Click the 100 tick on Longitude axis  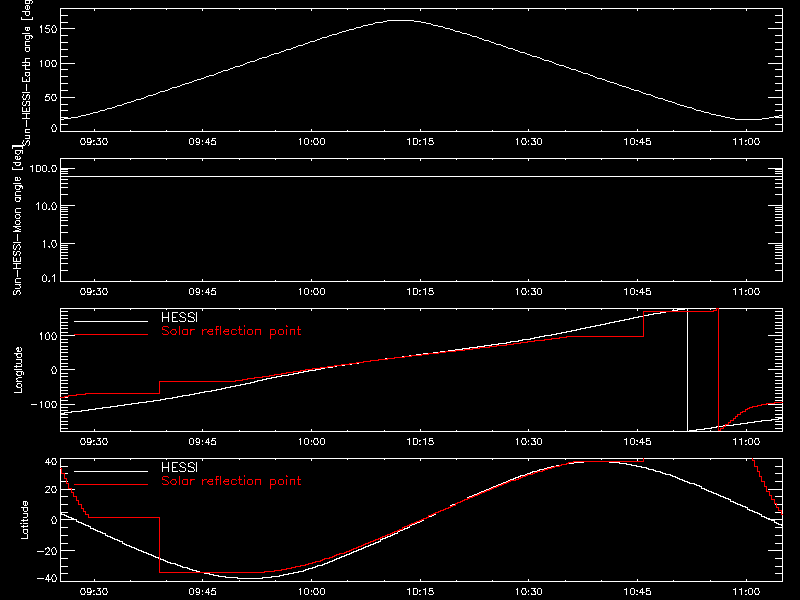pyautogui.click(x=48, y=336)
